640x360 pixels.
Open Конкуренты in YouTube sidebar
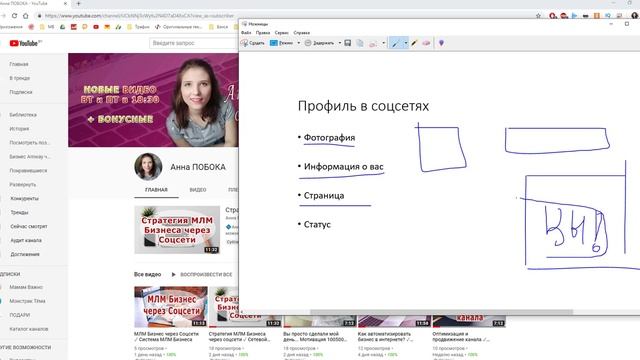(24, 198)
